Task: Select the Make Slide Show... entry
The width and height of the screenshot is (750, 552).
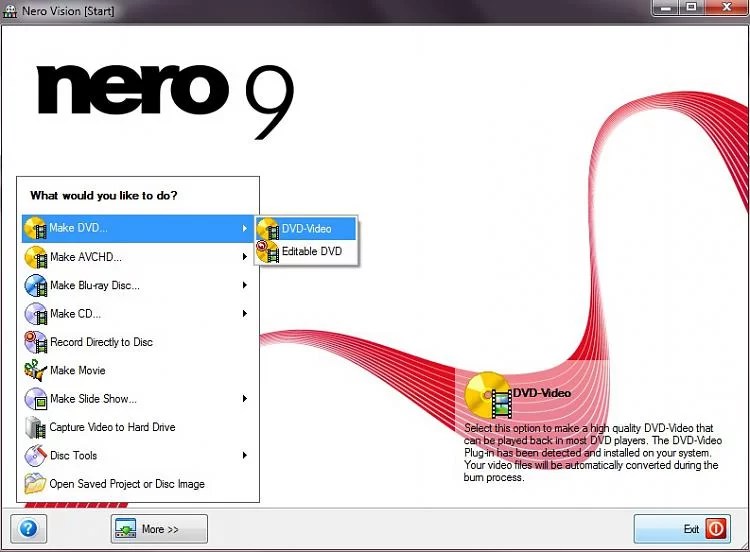Action: click(138, 398)
